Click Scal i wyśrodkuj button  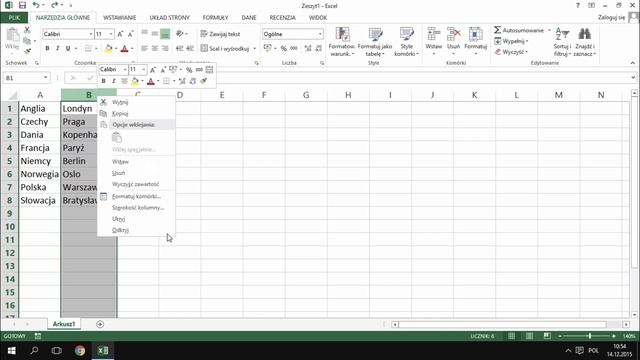tap(225, 49)
